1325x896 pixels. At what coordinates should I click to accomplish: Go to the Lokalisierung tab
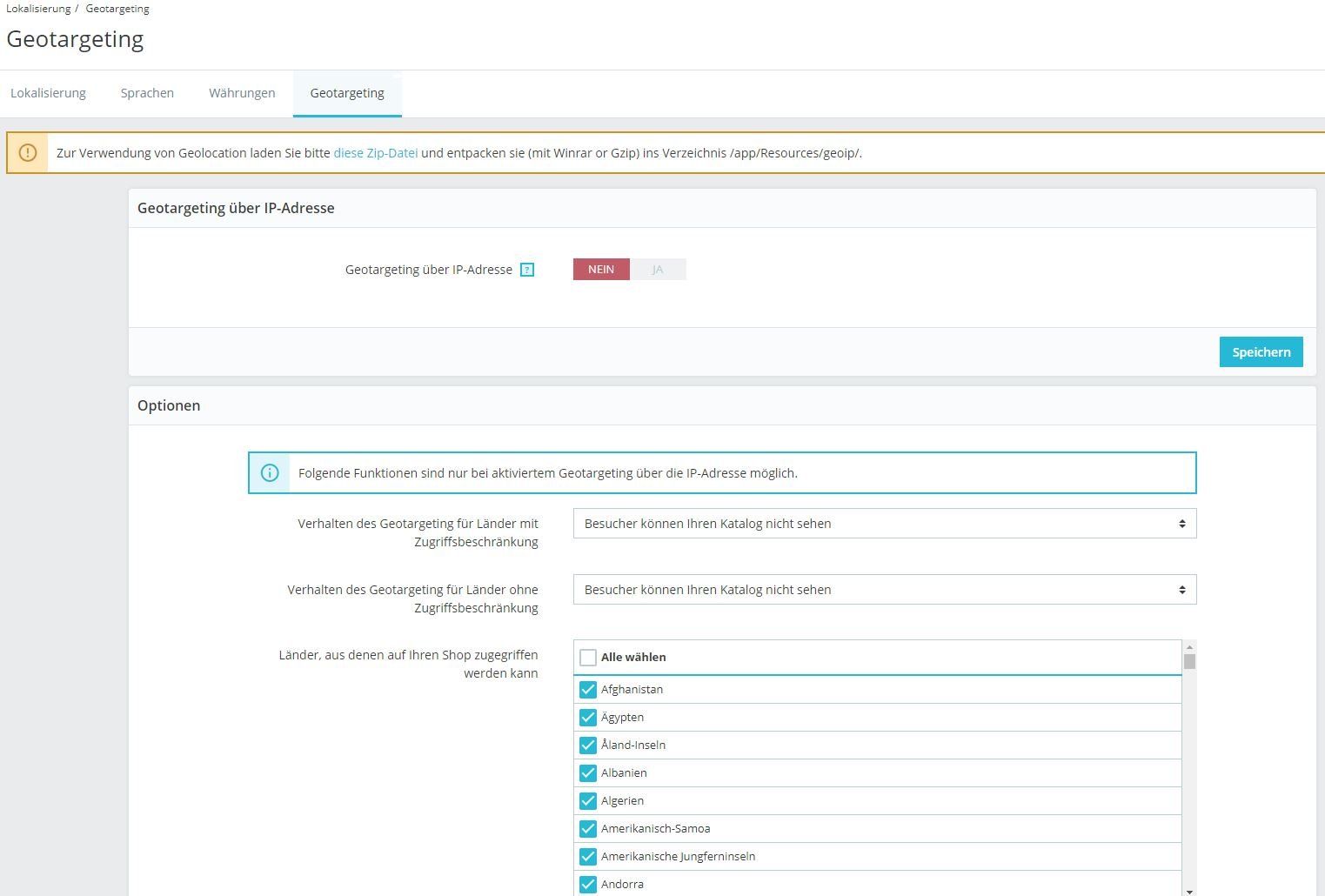pyautogui.click(x=48, y=93)
